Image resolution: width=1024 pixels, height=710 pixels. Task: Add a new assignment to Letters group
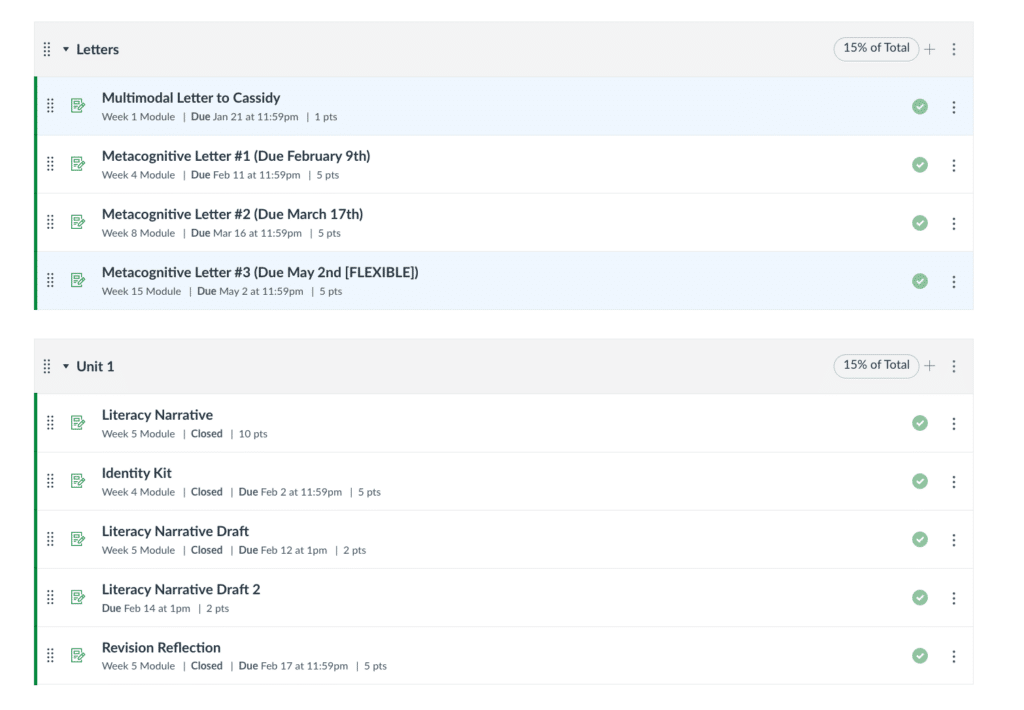929,48
